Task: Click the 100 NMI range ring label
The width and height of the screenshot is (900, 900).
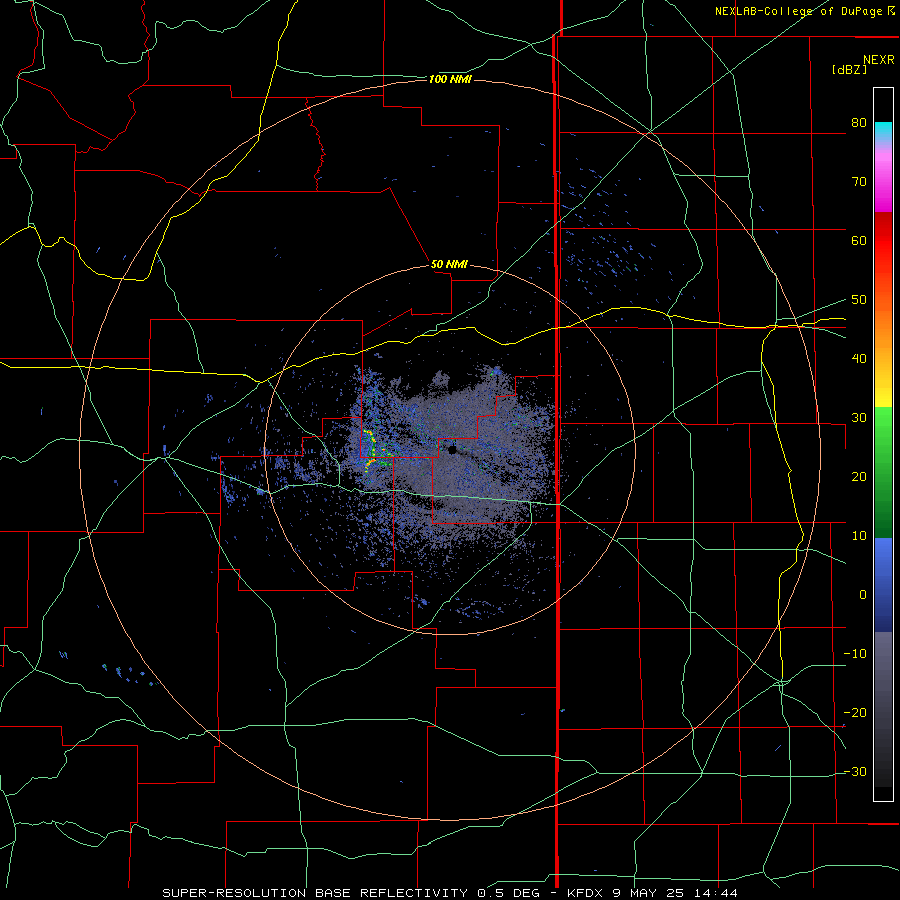Action: 450,79
